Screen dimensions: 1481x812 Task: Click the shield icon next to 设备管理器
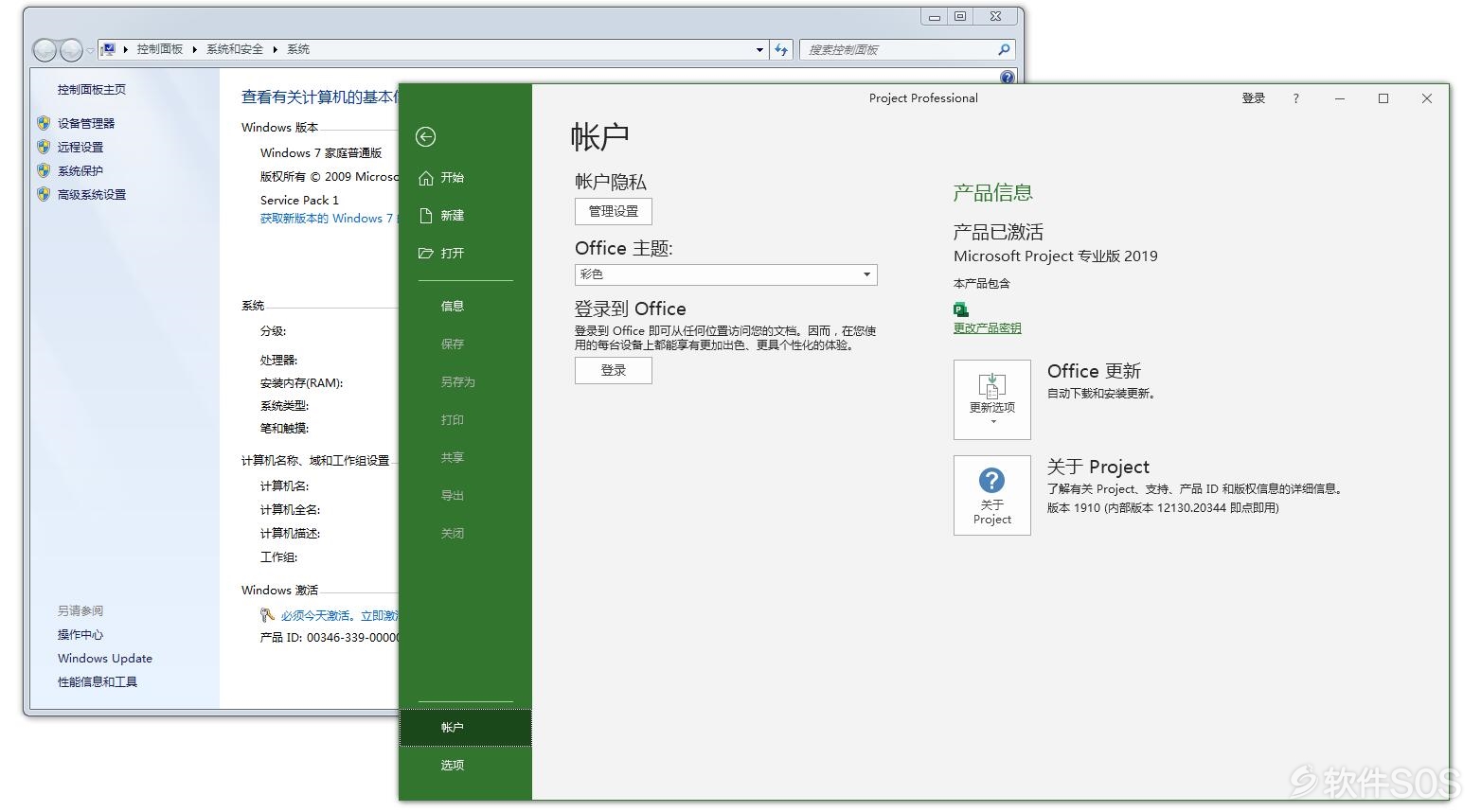point(44,123)
